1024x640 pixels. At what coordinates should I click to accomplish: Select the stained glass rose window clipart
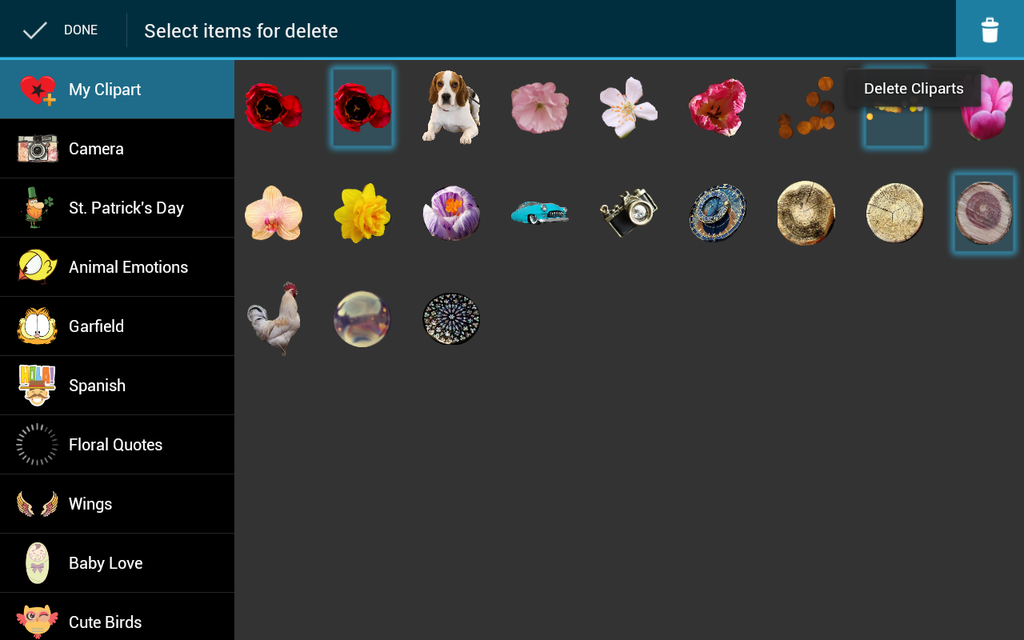click(x=451, y=319)
